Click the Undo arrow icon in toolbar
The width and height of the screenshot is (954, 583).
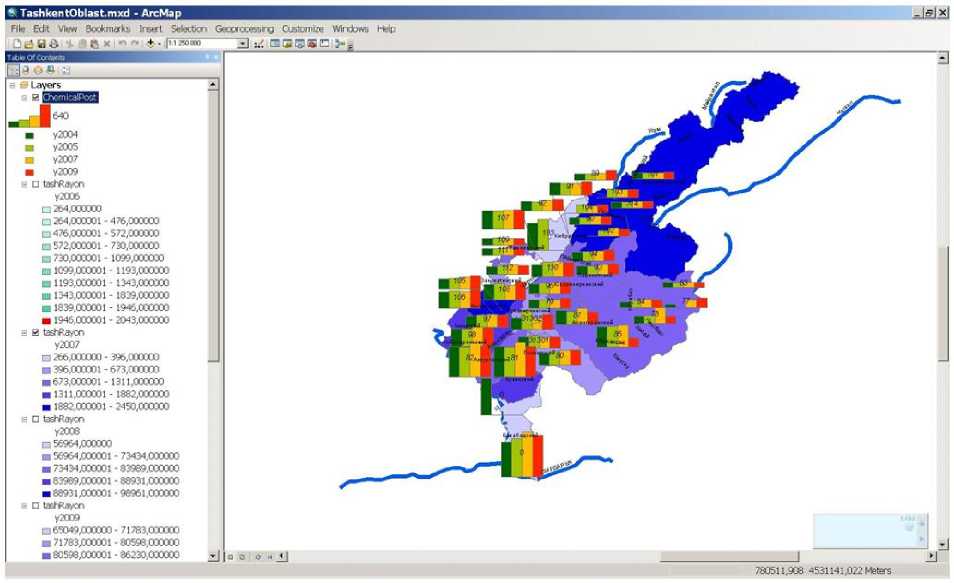120,44
